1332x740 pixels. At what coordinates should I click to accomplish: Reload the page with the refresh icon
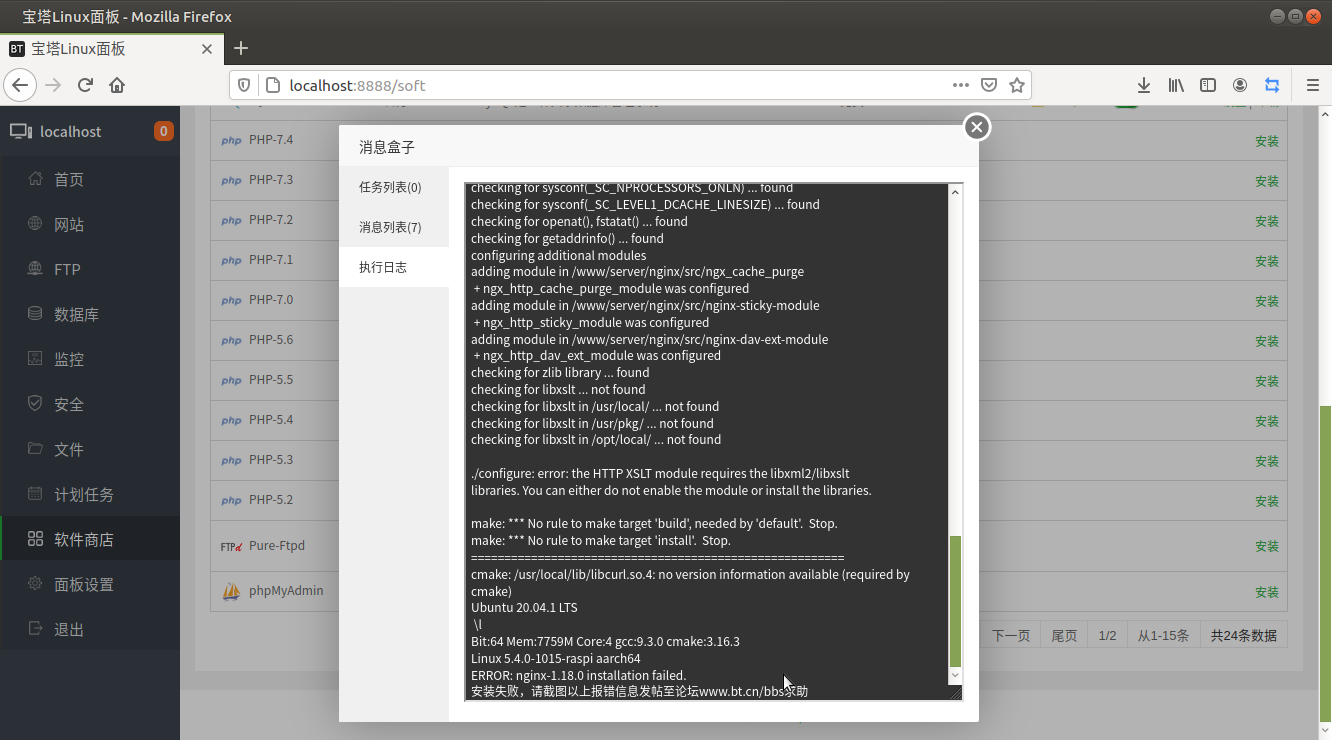point(86,85)
